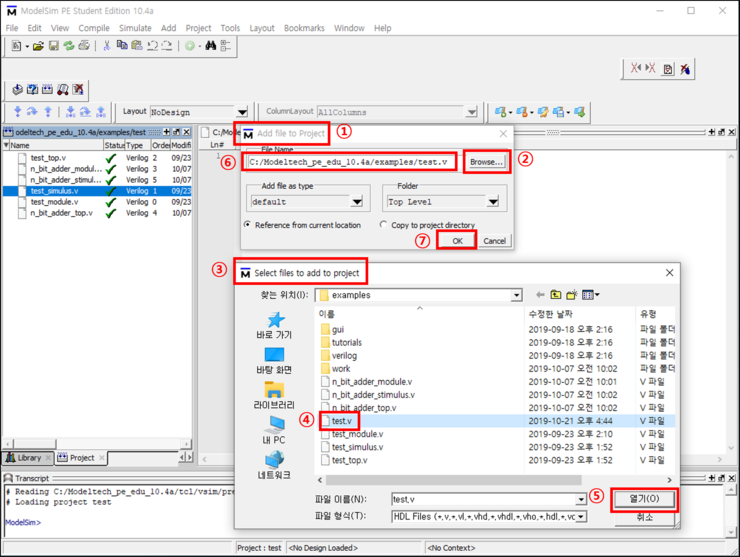740x557 pixels.
Task: Open the ColumnLayout AllColumns dropdown
Action: [471, 112]
